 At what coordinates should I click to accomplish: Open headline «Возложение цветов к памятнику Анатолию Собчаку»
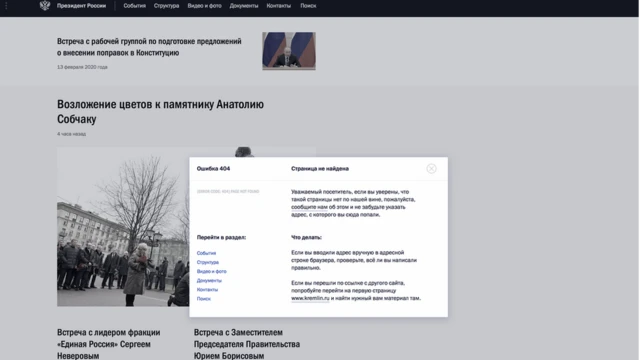point(160,111)
